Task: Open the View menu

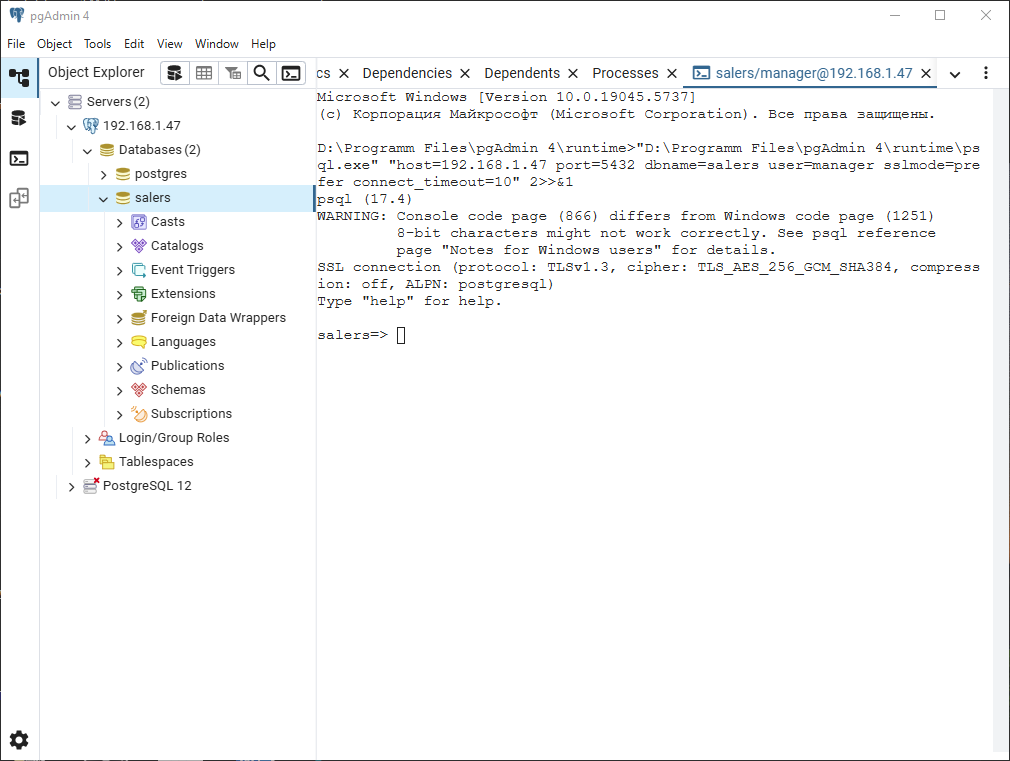Action: (169, 44)
